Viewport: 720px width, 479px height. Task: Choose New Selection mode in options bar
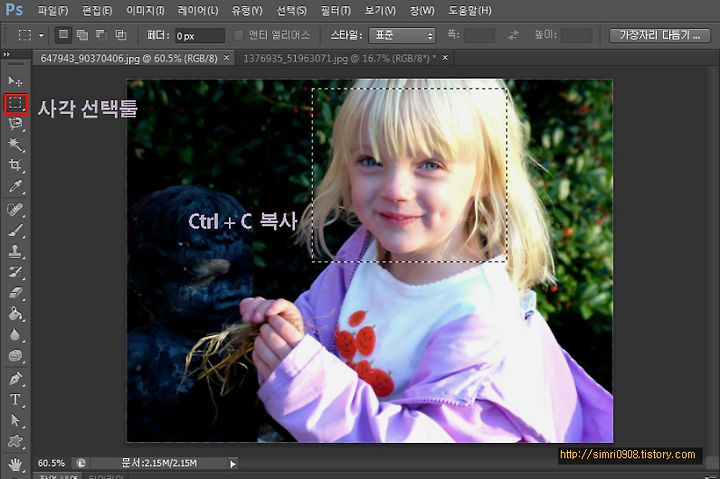point(63,34)
